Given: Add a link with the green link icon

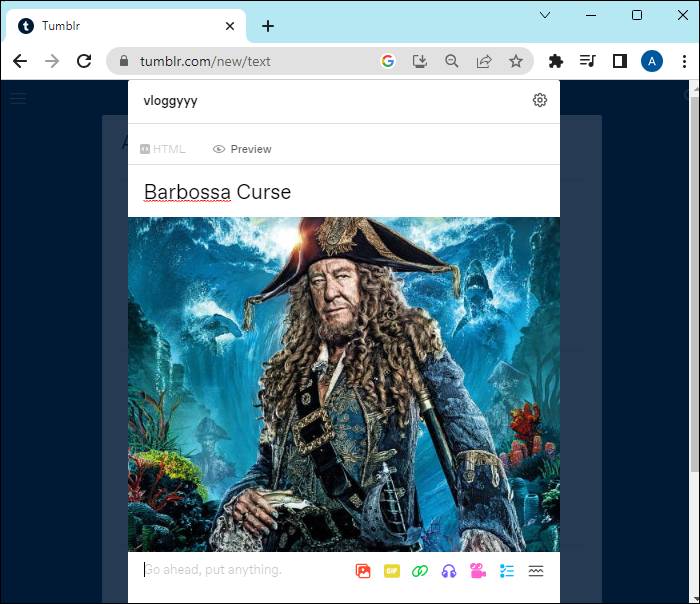Looking at the screenshot, I should click(420, 571).
